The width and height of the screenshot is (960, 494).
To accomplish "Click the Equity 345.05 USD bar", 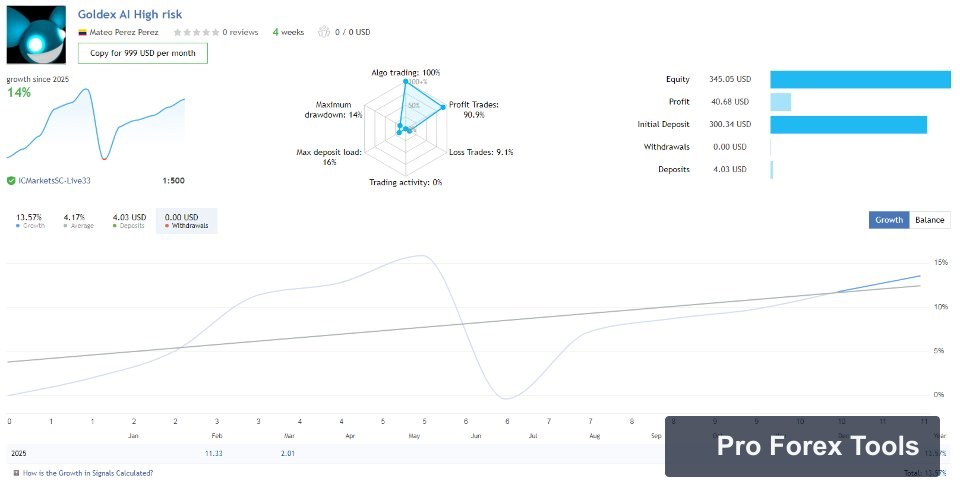I will pos(860,80).
